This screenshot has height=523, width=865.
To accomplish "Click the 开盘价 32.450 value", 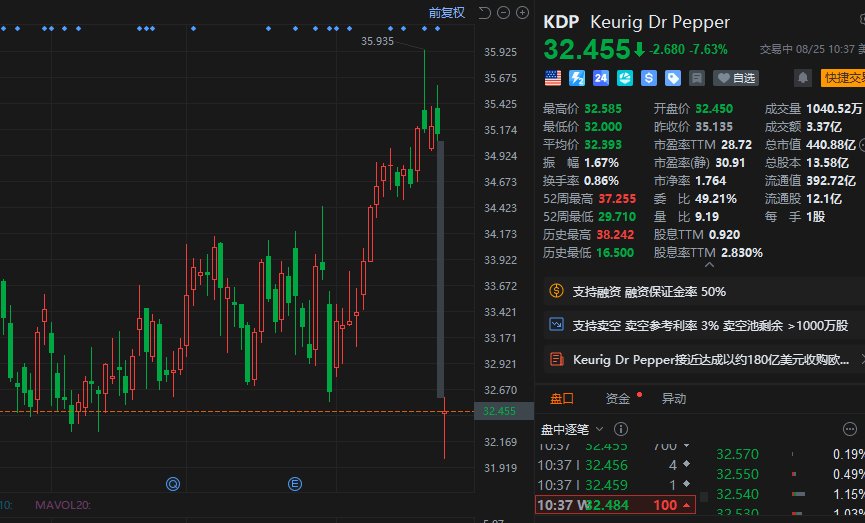I will point(714,109).
